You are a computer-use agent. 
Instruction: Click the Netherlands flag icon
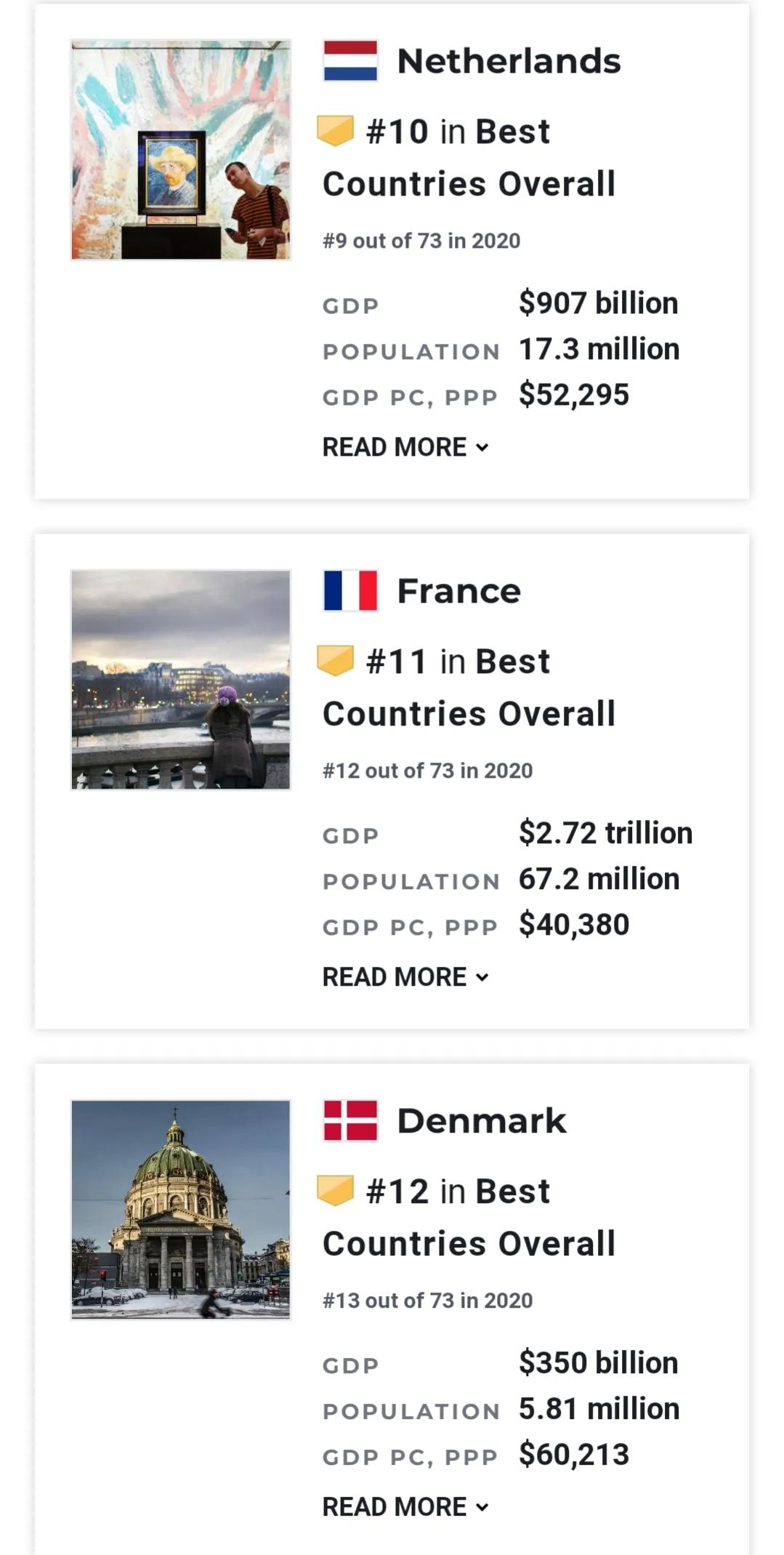pos(350,61)
